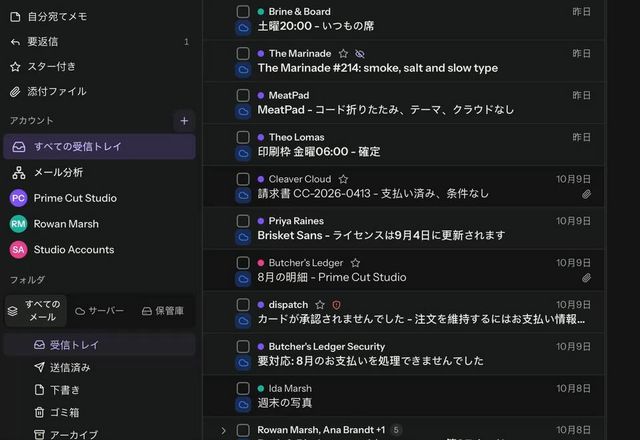The image size is (640, 440).
Task: Tick the checkbox for MeatPad email
Action: (243, 96)
